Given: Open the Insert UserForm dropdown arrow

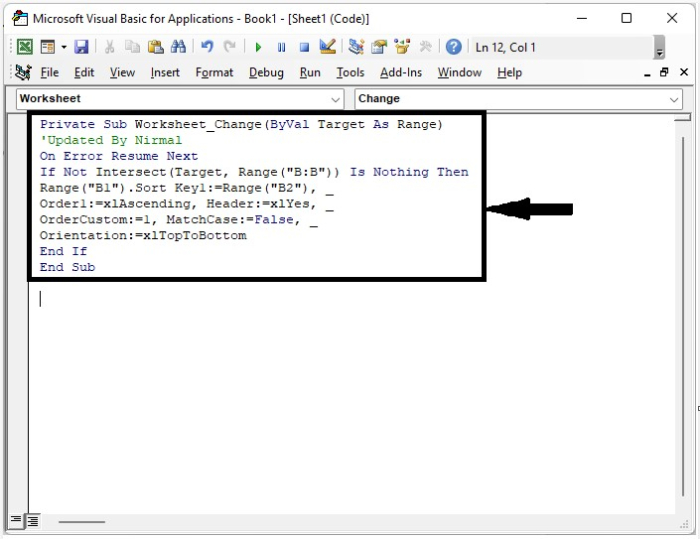Looking at the screenshot, I should coord(64,47).
